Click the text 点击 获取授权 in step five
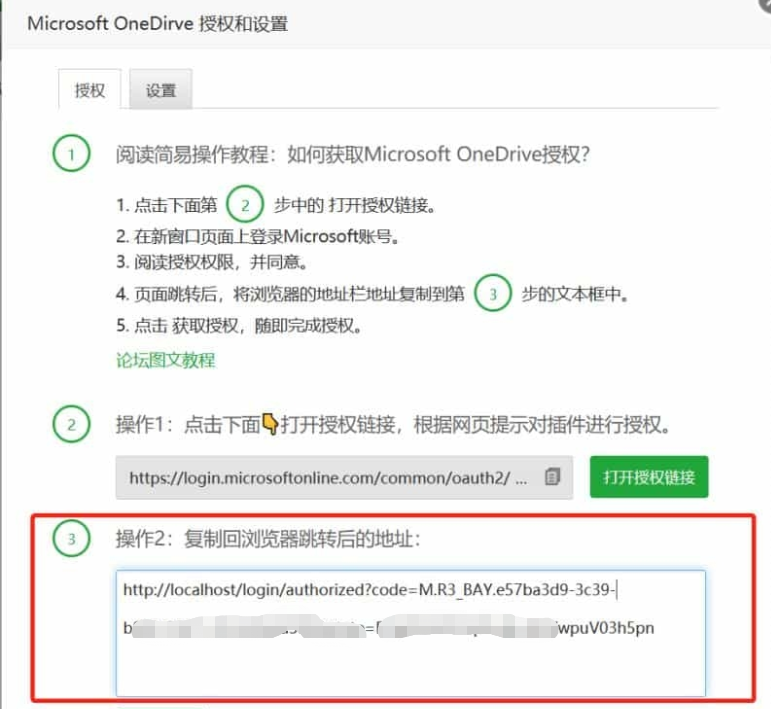This screenshot has height=709, width=771. tap(186, 325)
